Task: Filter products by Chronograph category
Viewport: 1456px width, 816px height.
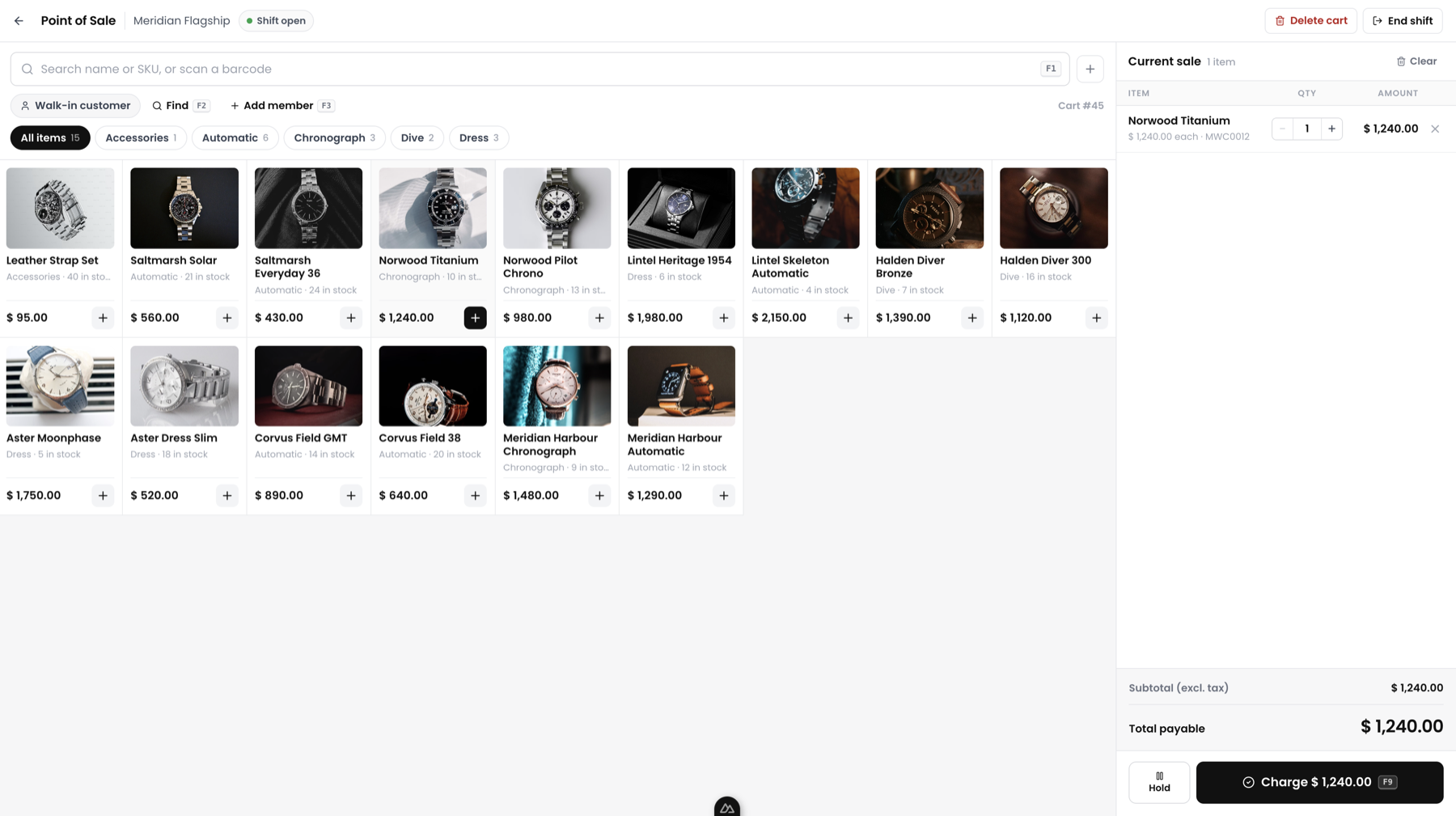Action: tap(334, 138)
